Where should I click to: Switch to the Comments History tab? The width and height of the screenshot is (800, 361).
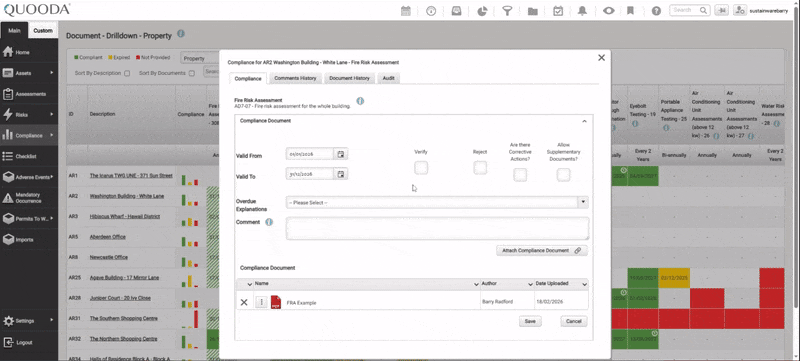point(295,79)
